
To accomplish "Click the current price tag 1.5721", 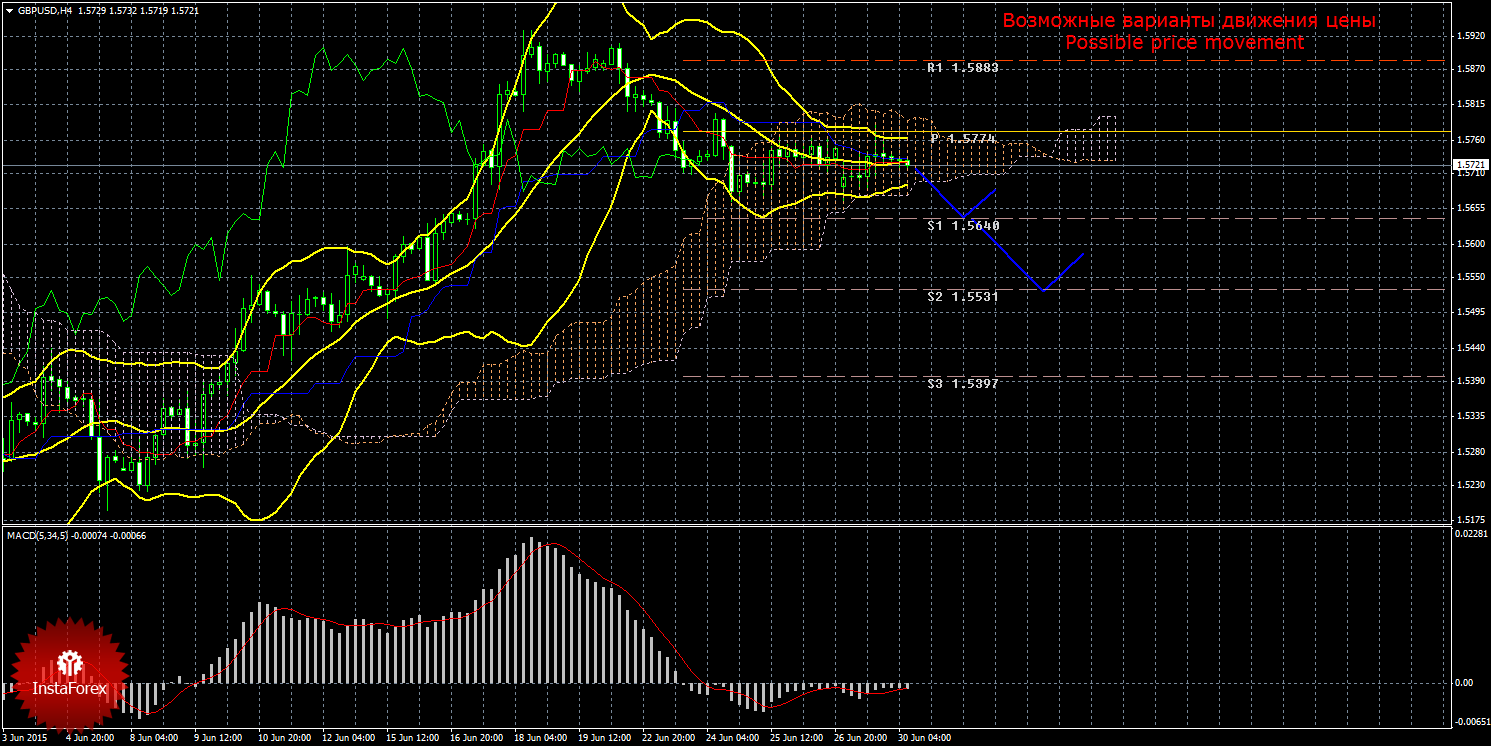I will pyautogui.click(x=1469, y=165).
